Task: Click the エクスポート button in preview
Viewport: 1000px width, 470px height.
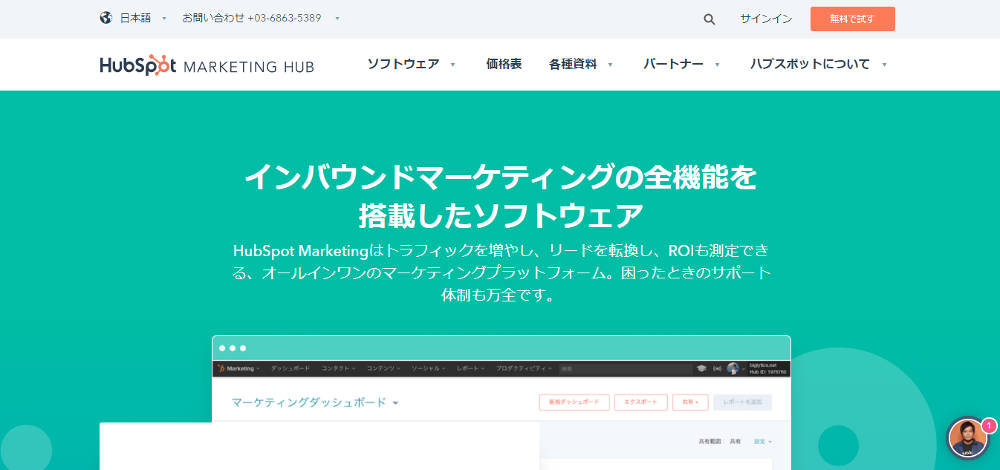Action: point(641,402)
